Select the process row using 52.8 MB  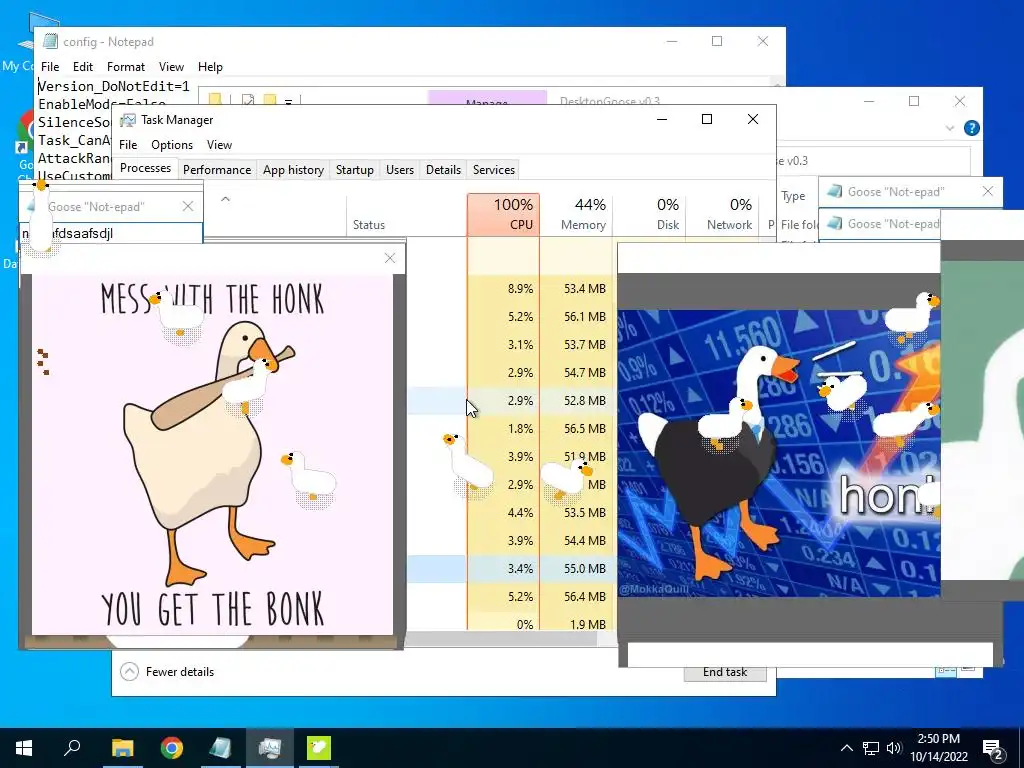click(511, 401)
